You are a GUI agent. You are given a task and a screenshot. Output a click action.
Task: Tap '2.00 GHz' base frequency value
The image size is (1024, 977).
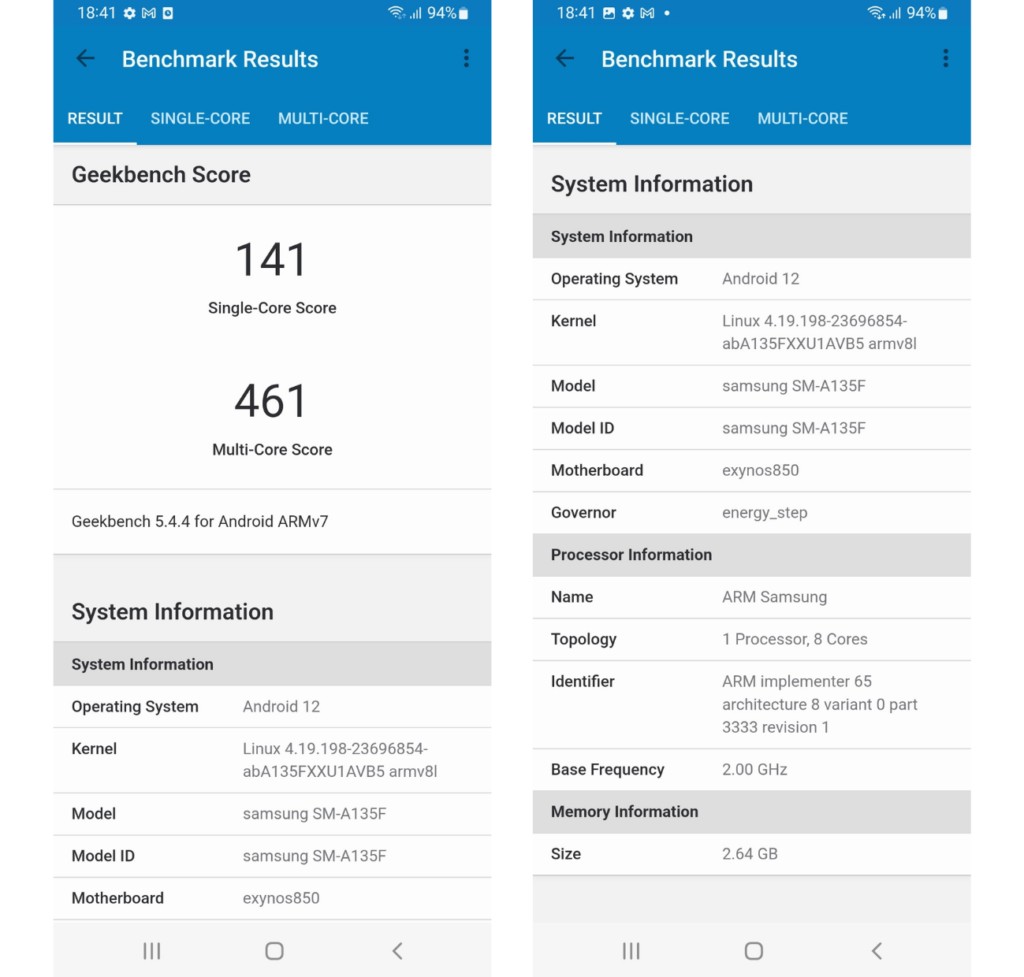[x=754, y=769]
